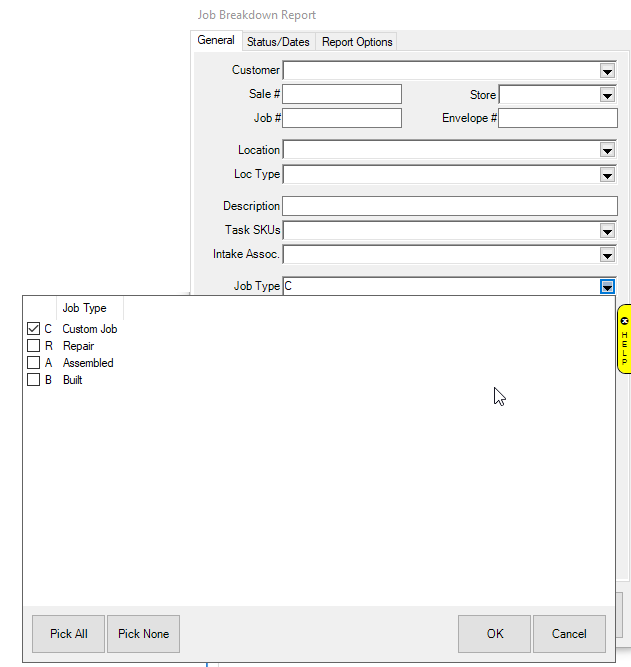The image size is (631, 667).
Task: Click into the Sale # input field
Action: coord(342,94)
